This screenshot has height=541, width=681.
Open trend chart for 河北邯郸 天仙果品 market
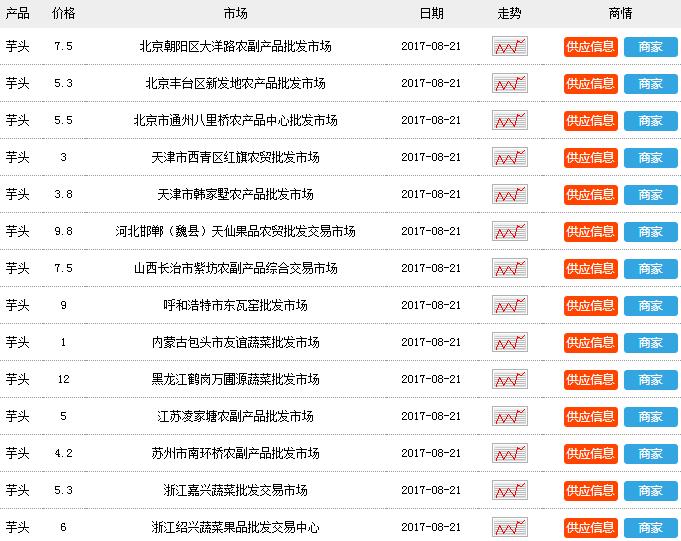(509, 232)
